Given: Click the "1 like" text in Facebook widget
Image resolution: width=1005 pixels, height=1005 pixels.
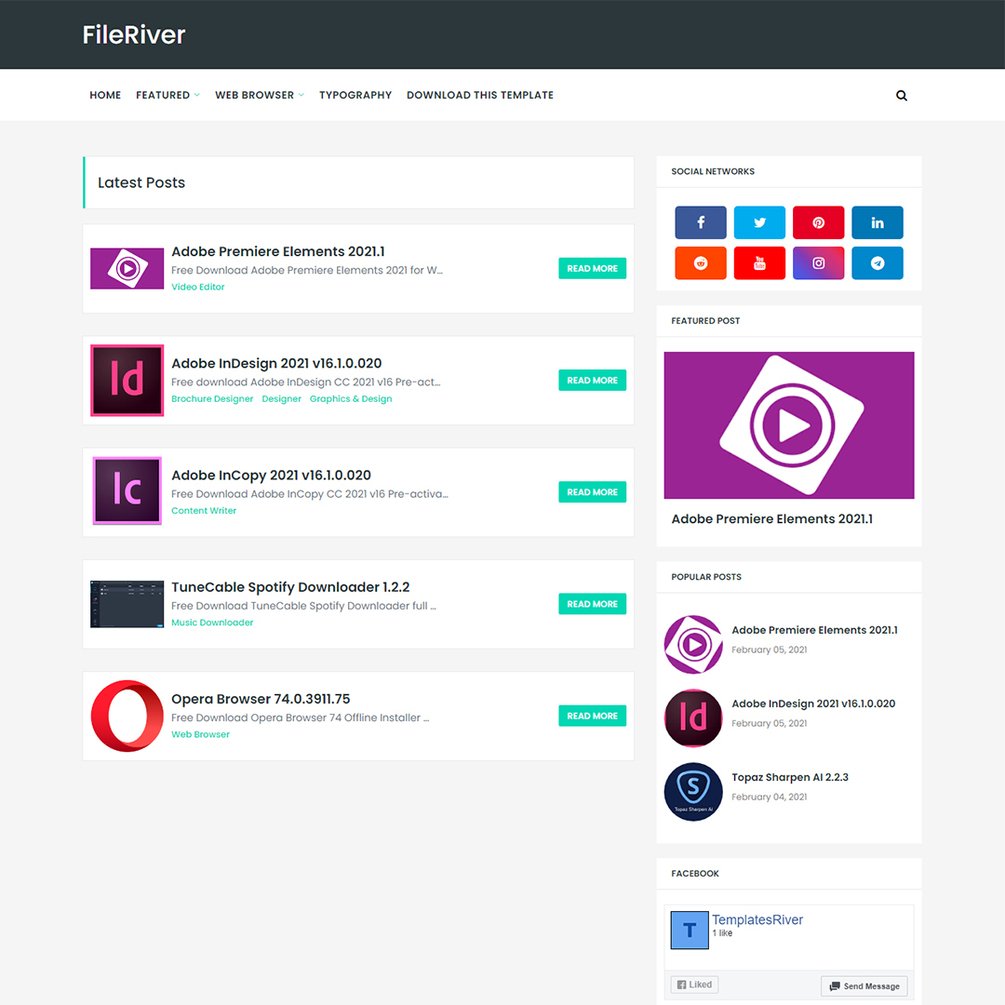Looking at the screenshot, I should [x=722, y=933].
